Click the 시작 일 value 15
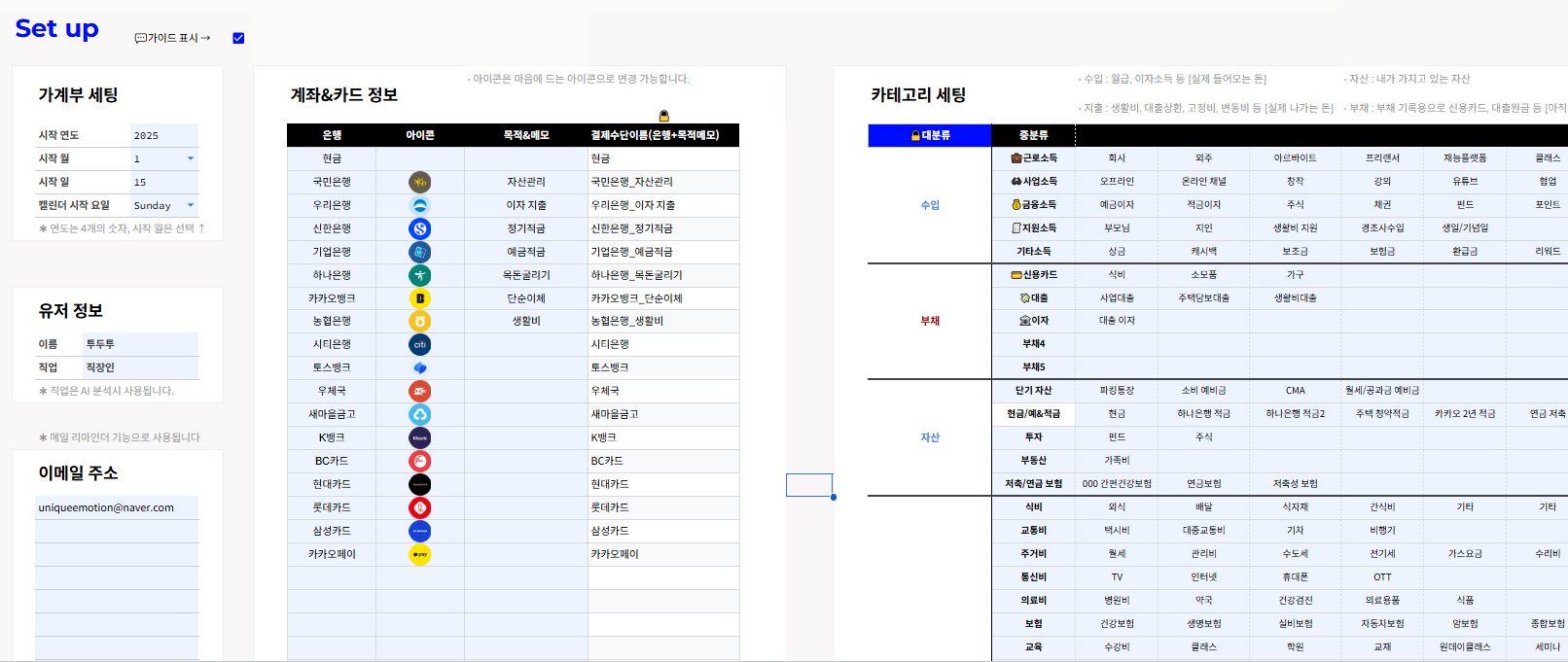 click(164, 182)
